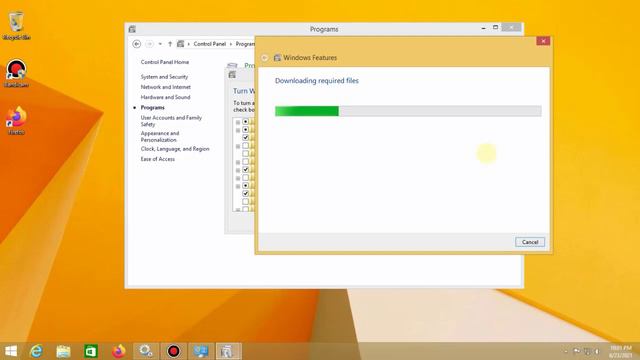
Task: Click the Downloading required files progress bar
Action: coord(408,111)
